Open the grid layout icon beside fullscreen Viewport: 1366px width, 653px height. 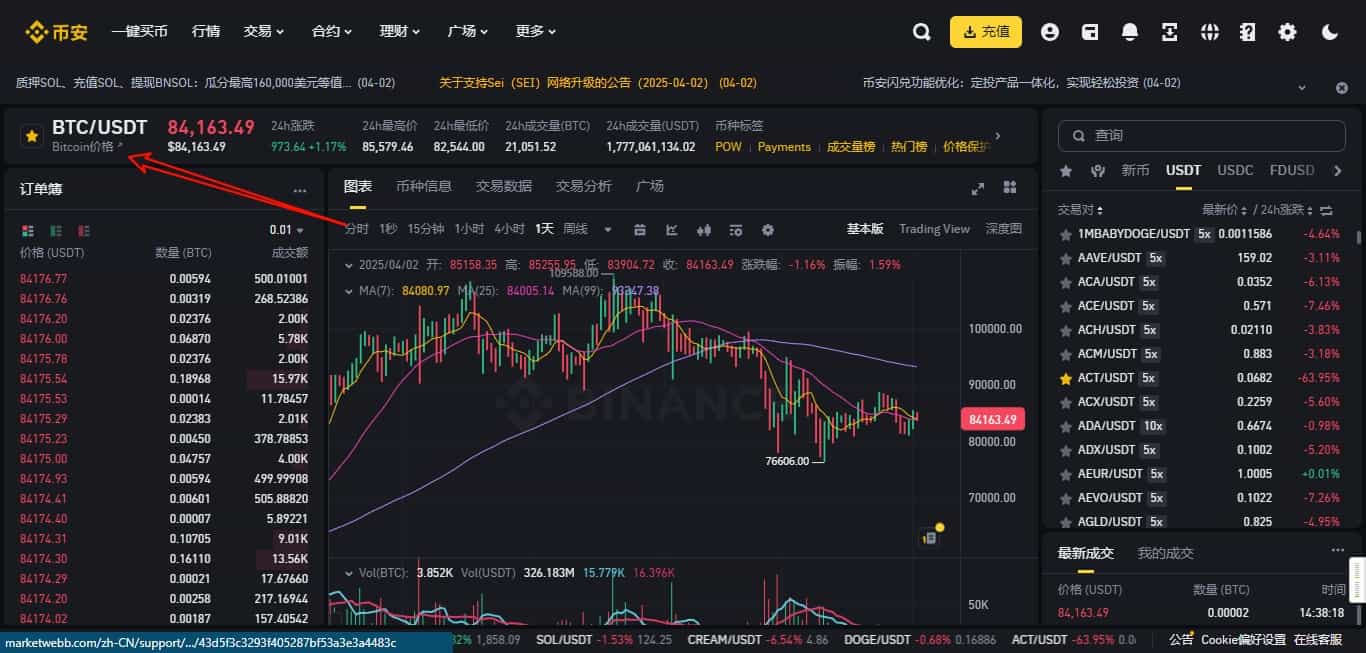click(x=1009, y=187)
